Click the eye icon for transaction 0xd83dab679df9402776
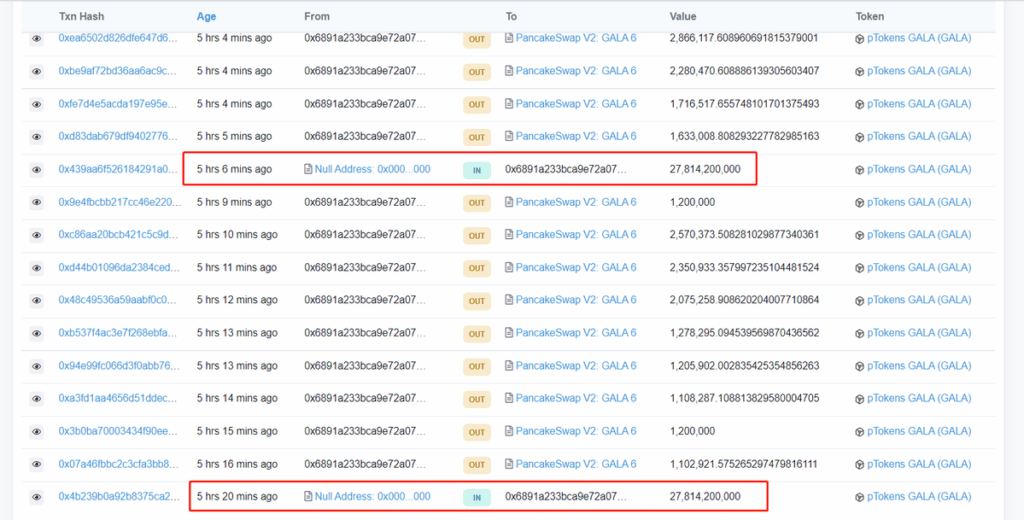 (37, 137)
